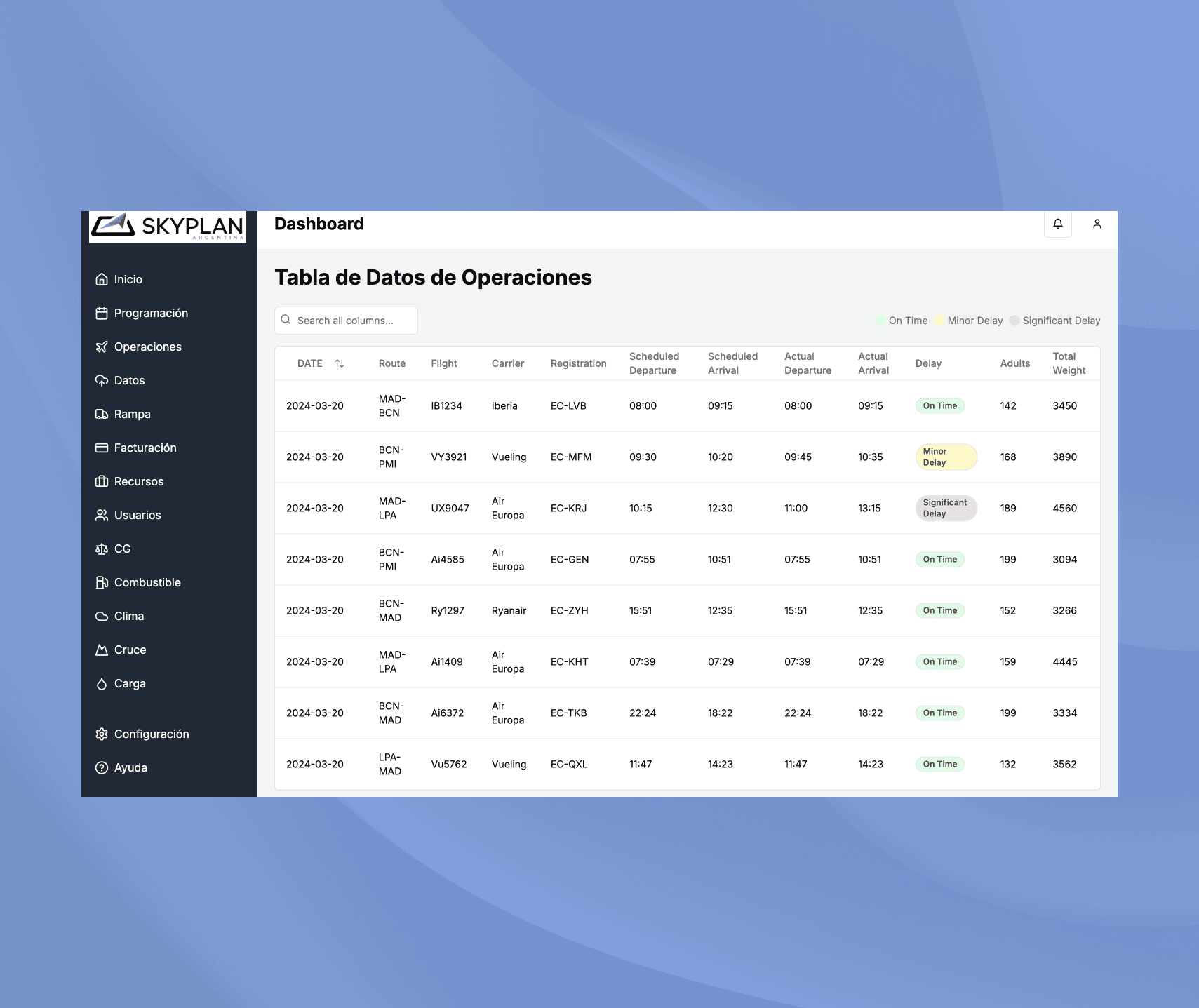Click registration EC-TKB
This screenshot has height=1008, width=1199.
pos(569,713)
